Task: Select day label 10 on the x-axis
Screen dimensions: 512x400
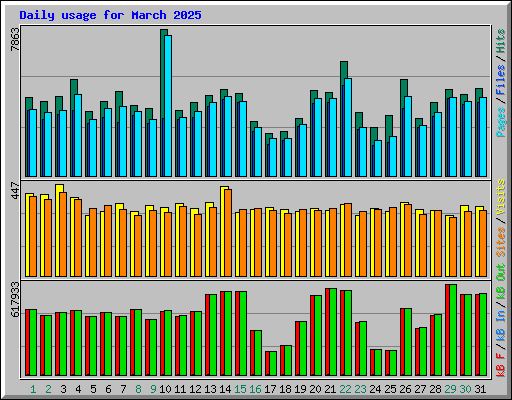Action: point(165,389)
